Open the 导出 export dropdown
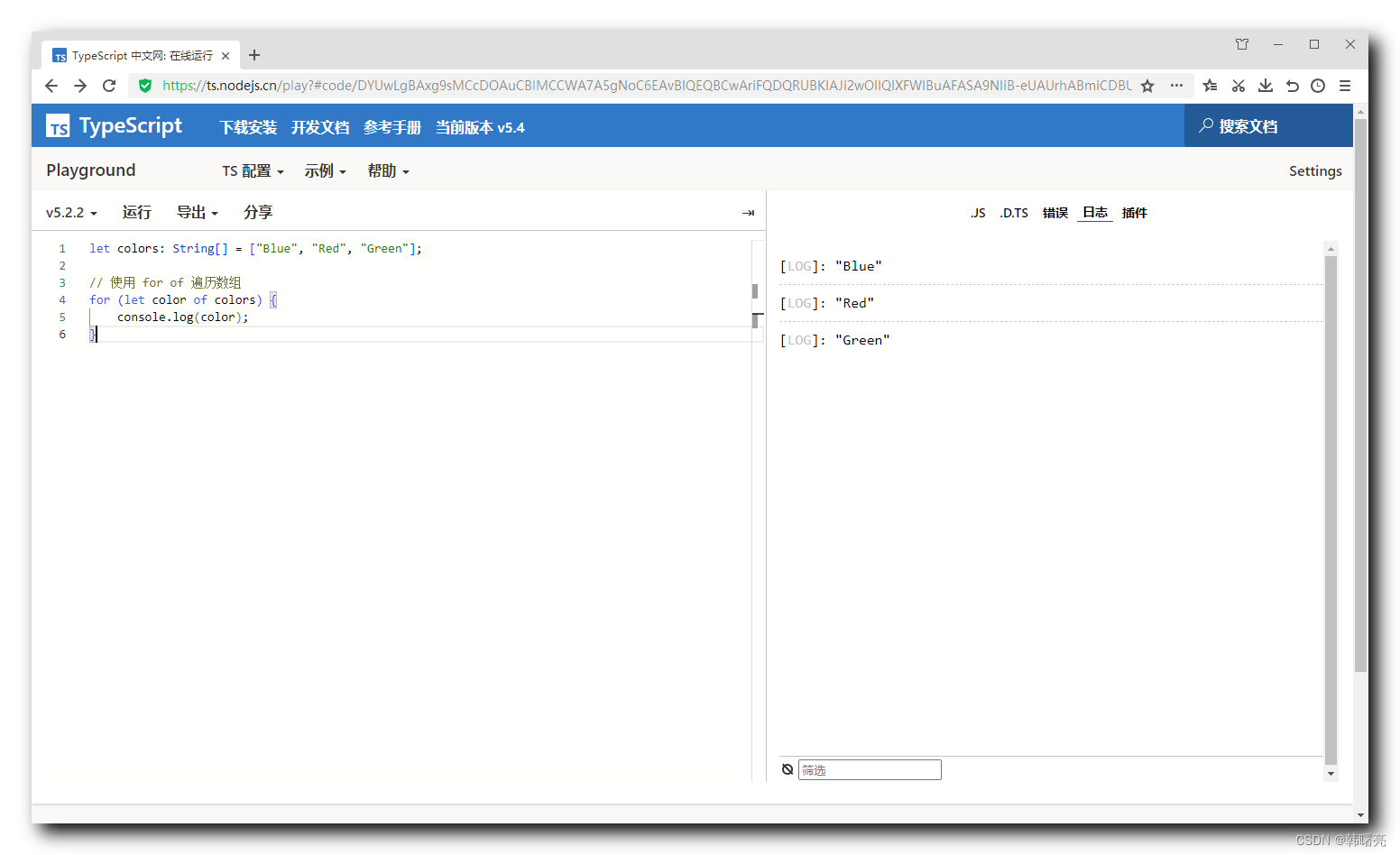The height and width of the screenshot is (855, 1400). (197, 213)
